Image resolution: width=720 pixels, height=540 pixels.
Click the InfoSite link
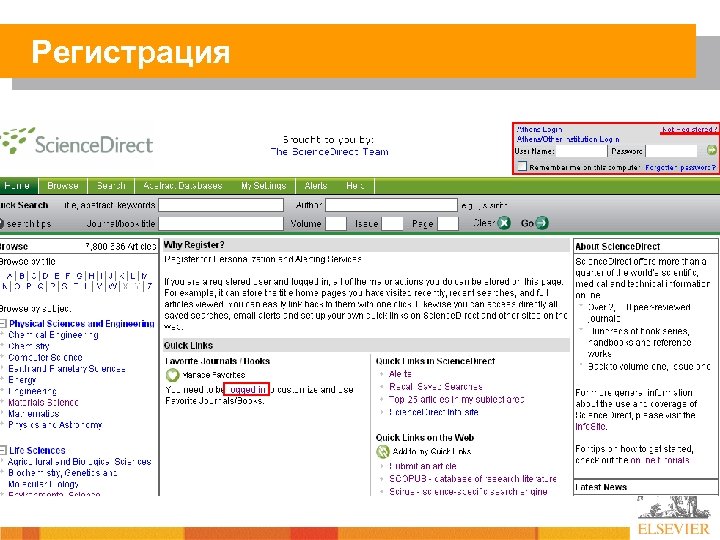pos(591,427)
